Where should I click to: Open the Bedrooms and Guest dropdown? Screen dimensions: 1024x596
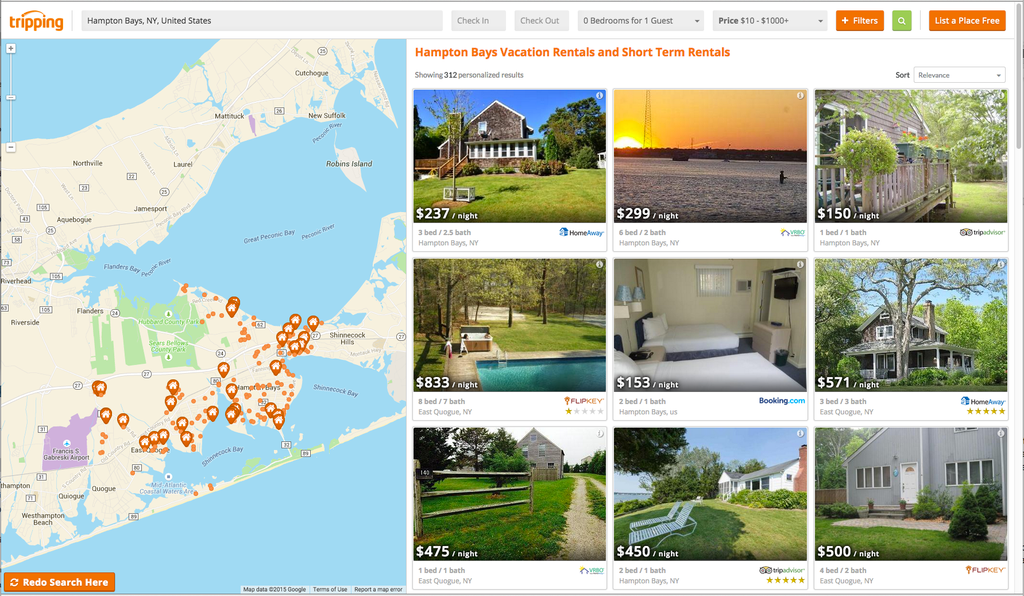[641, 21]
